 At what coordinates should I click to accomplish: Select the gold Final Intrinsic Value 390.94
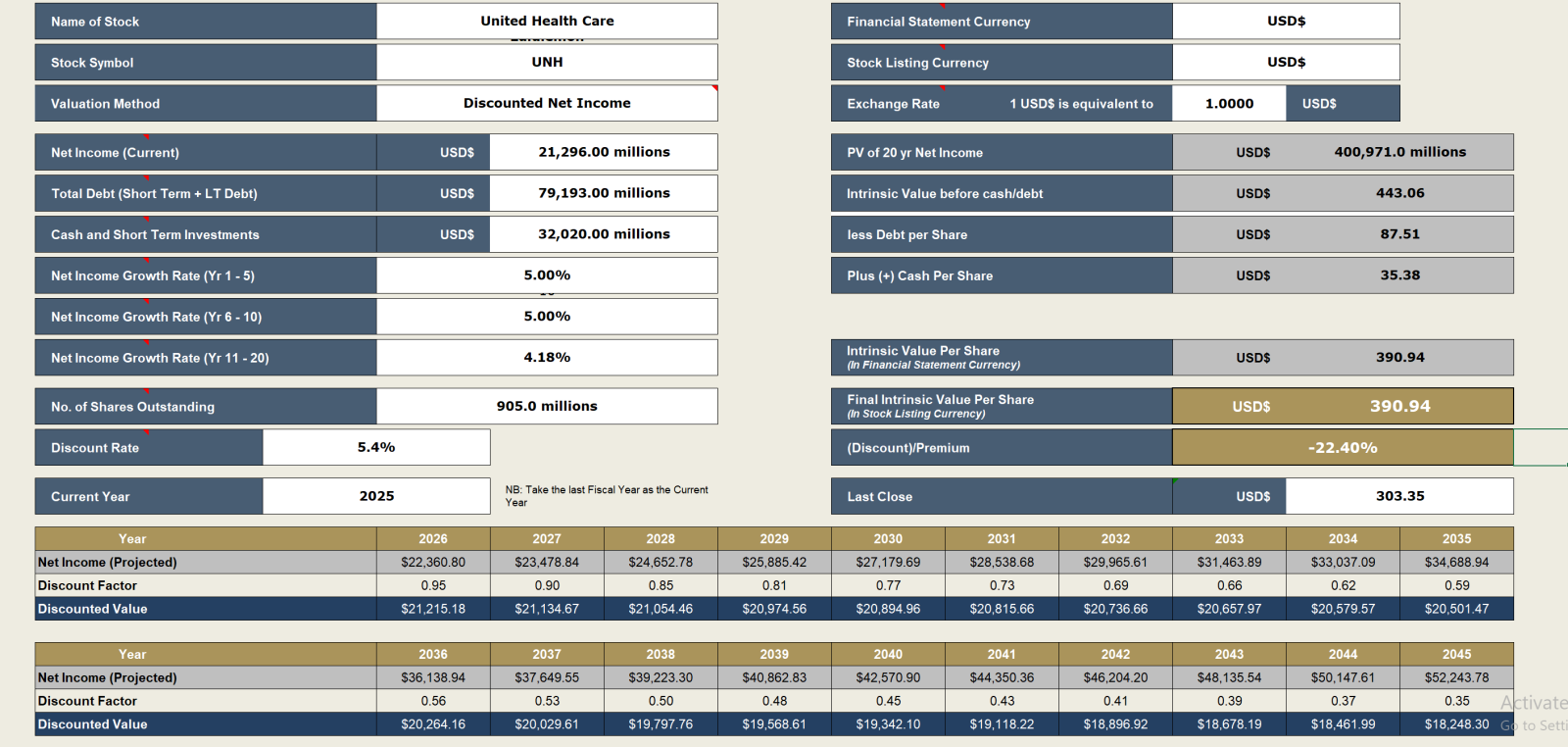coord(1399,406)
